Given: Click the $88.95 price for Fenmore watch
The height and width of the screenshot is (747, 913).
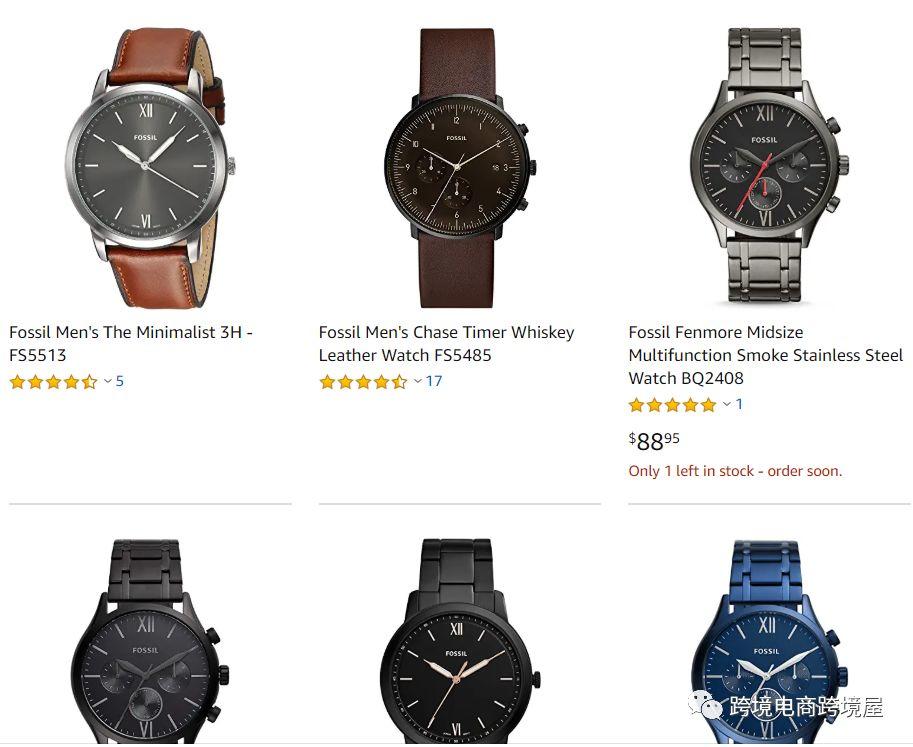Looking at the screenshot, I should coord(654,441).
